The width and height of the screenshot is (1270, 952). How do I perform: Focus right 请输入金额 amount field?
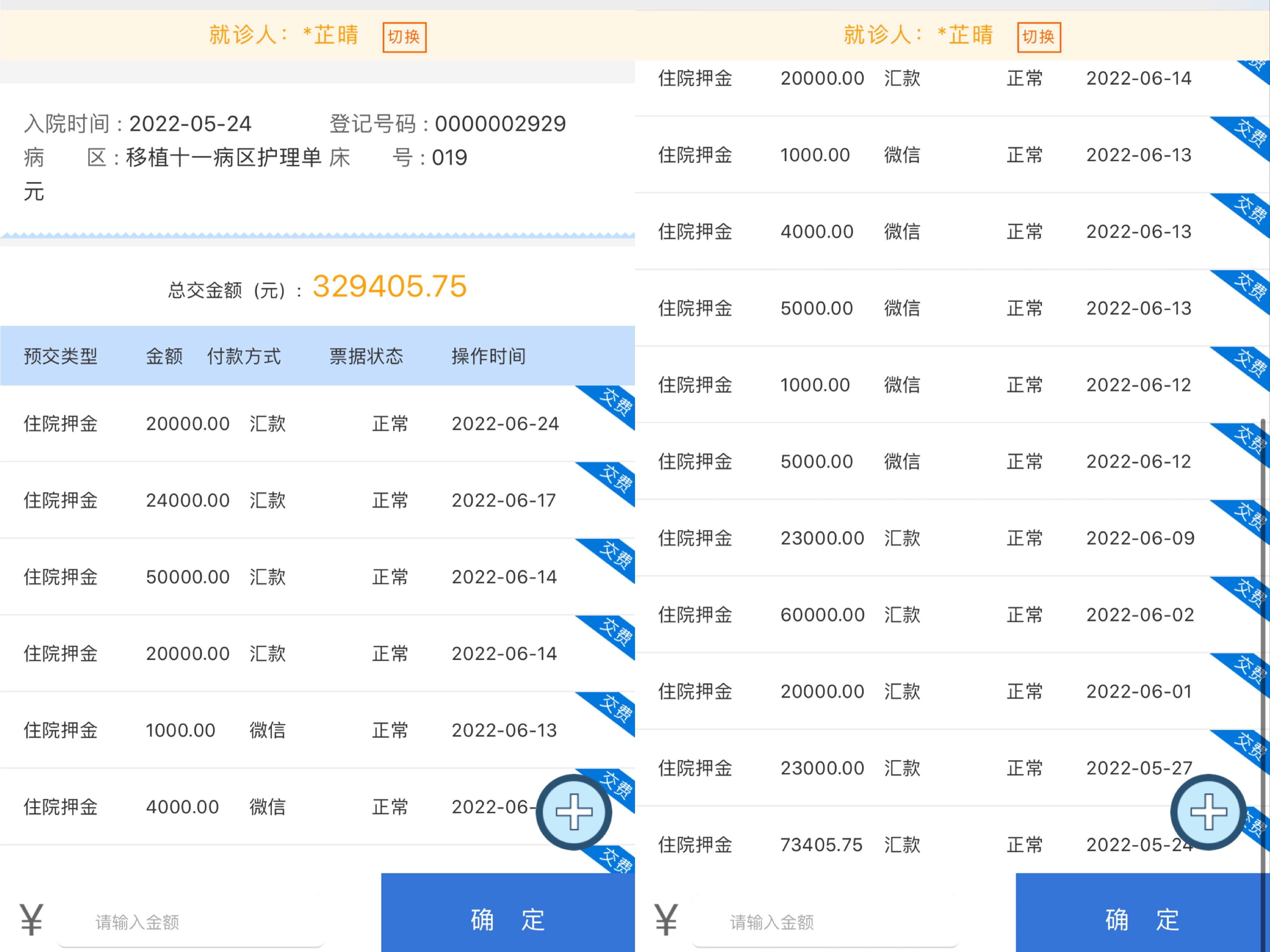pyautogui.click(x=826, y=921)
